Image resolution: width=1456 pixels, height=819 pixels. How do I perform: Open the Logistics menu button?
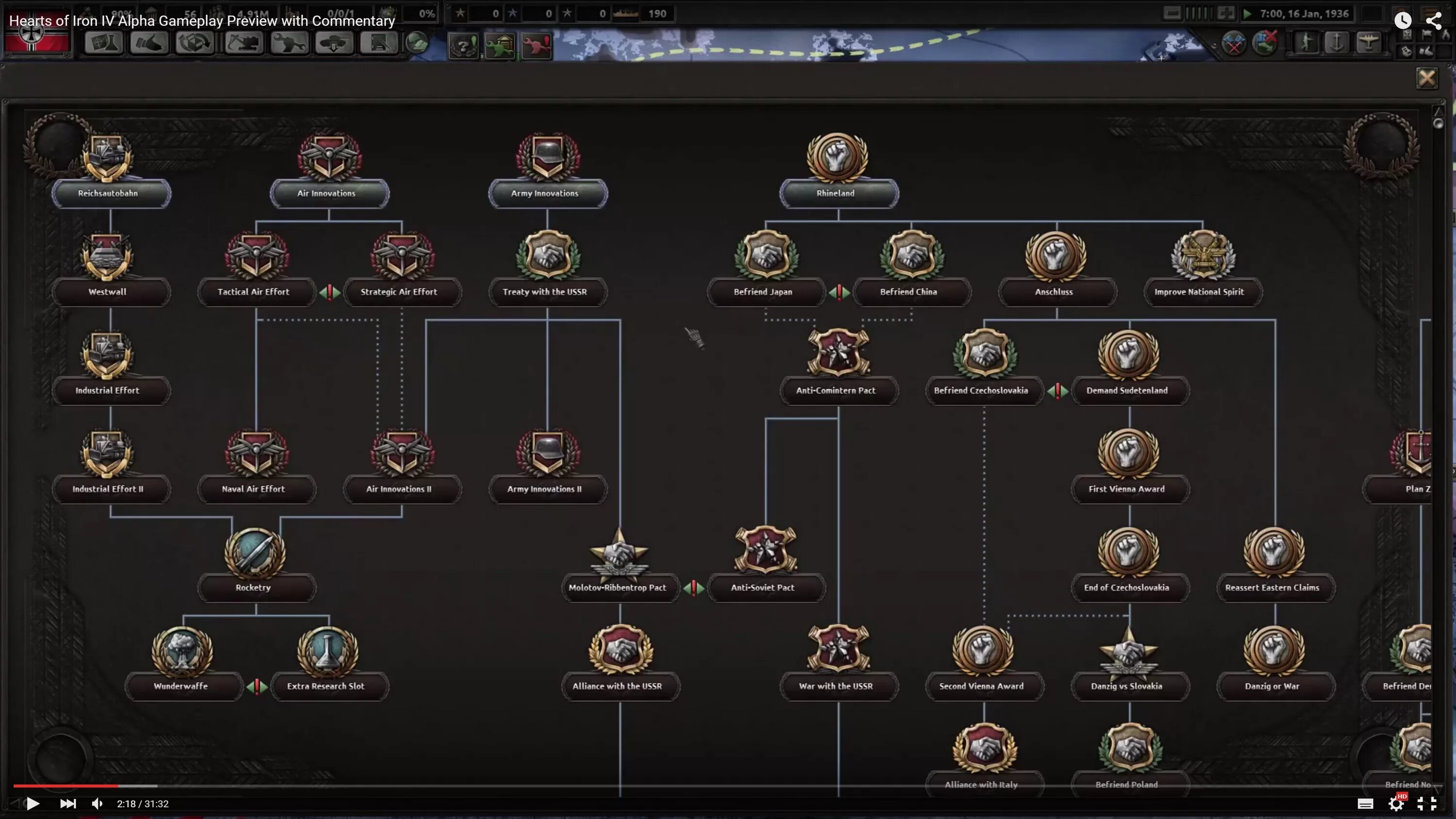coord(379,43)
